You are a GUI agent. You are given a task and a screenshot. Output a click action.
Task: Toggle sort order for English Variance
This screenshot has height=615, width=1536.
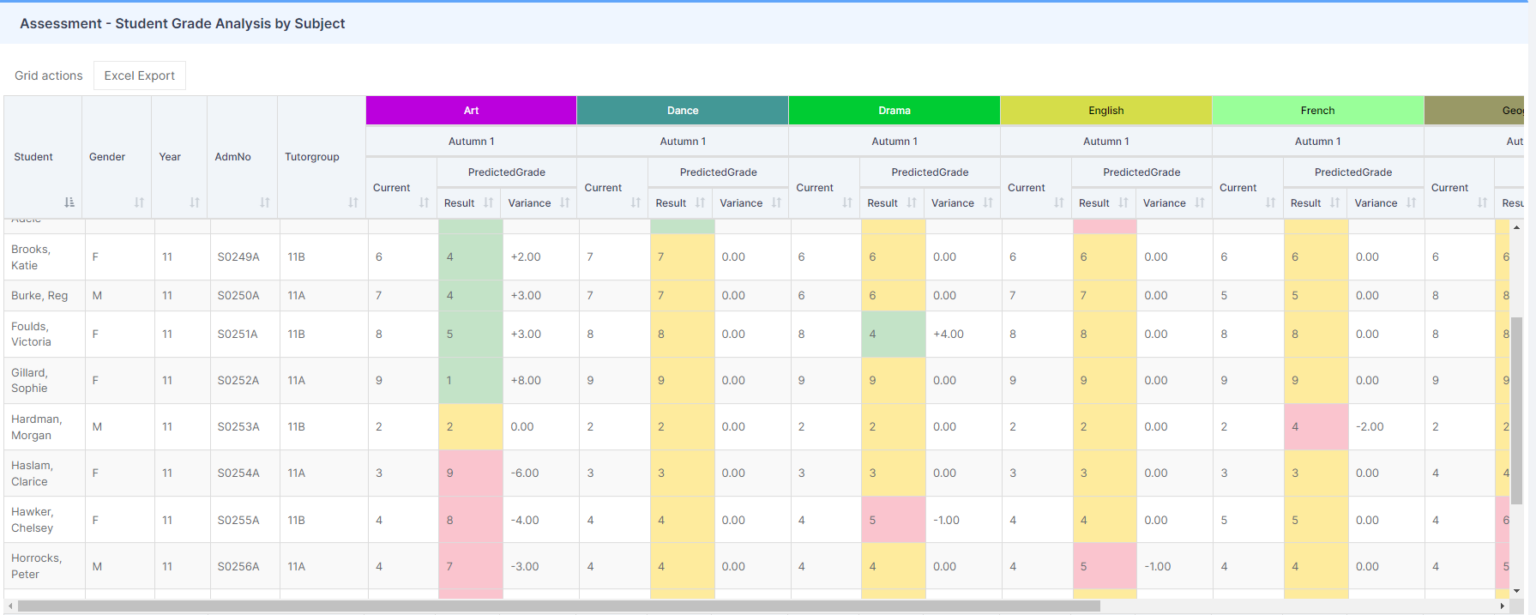[1197, 203]
